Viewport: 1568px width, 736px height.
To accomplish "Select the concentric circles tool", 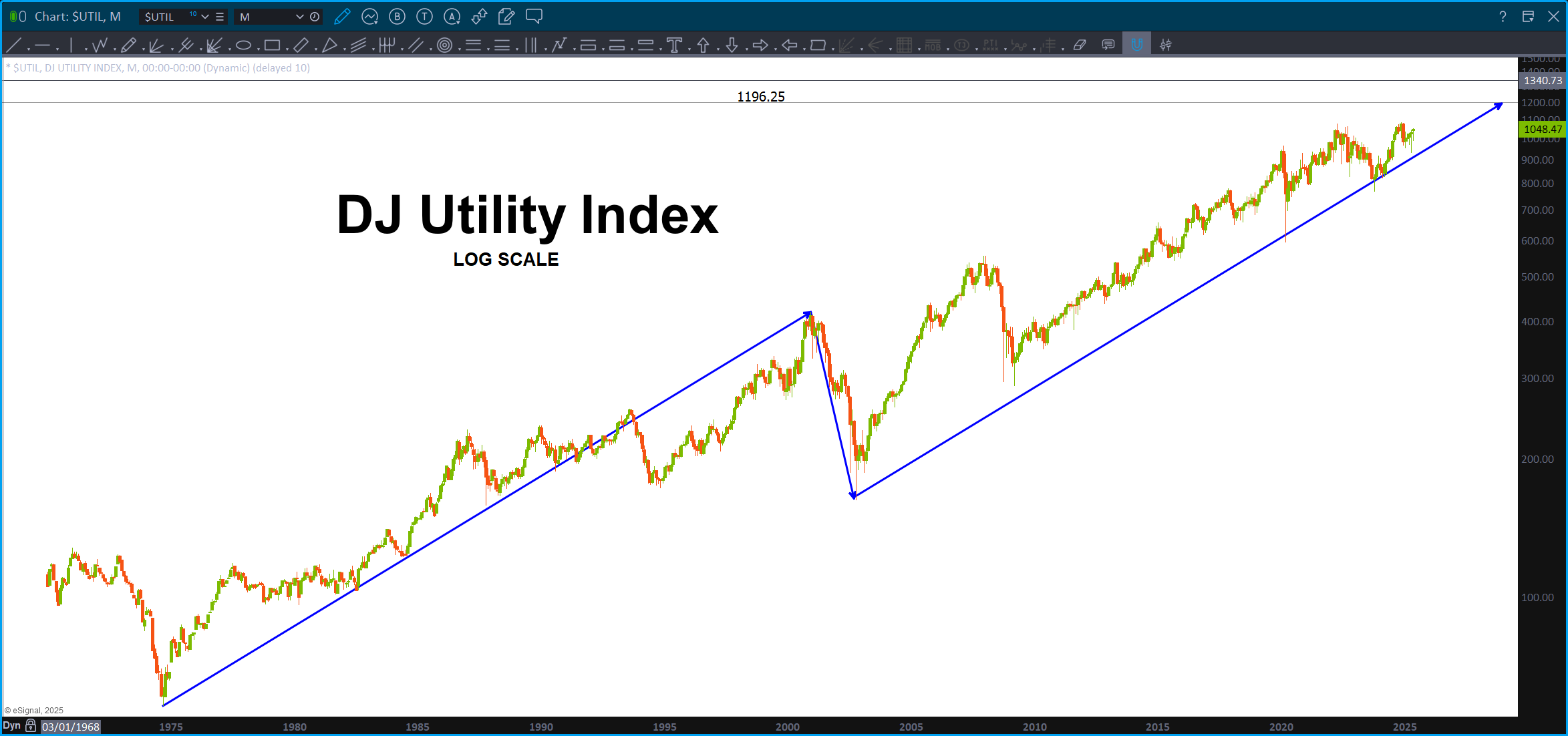I will point(444,45).
